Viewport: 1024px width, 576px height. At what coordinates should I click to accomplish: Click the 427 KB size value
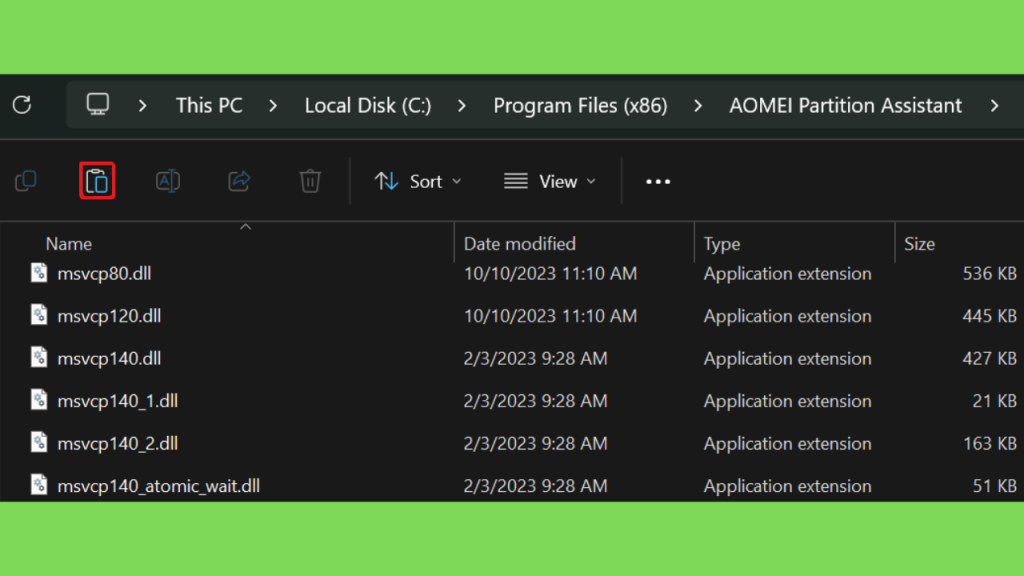[x=989, y=358]
